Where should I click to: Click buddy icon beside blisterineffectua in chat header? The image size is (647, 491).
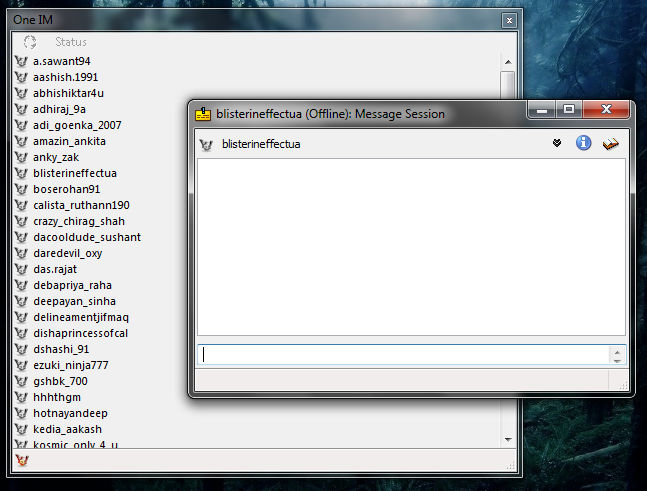click(206, 144)
